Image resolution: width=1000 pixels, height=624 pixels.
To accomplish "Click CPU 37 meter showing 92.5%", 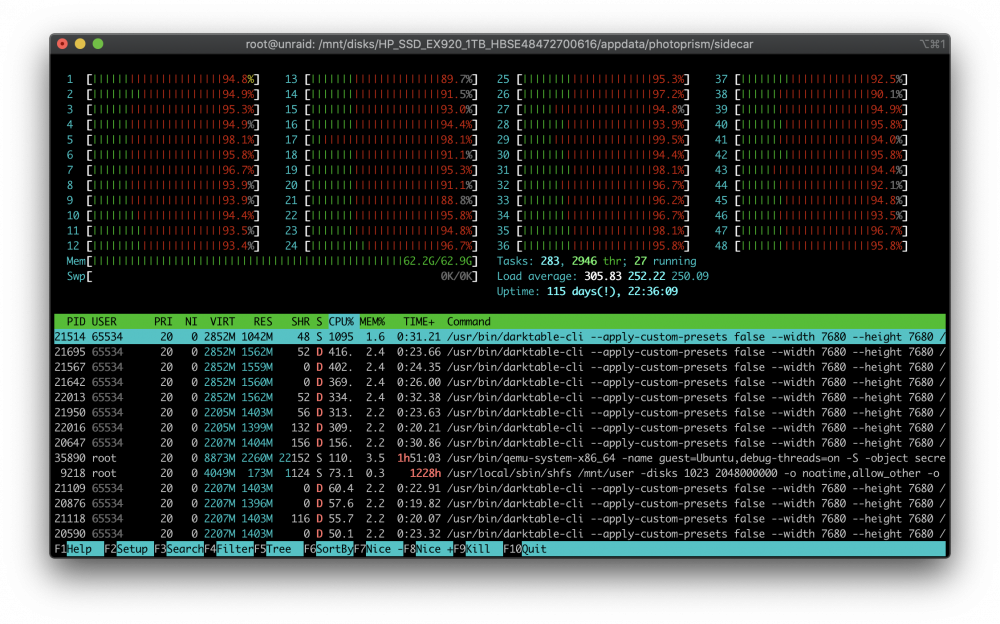I will [811, 79].
